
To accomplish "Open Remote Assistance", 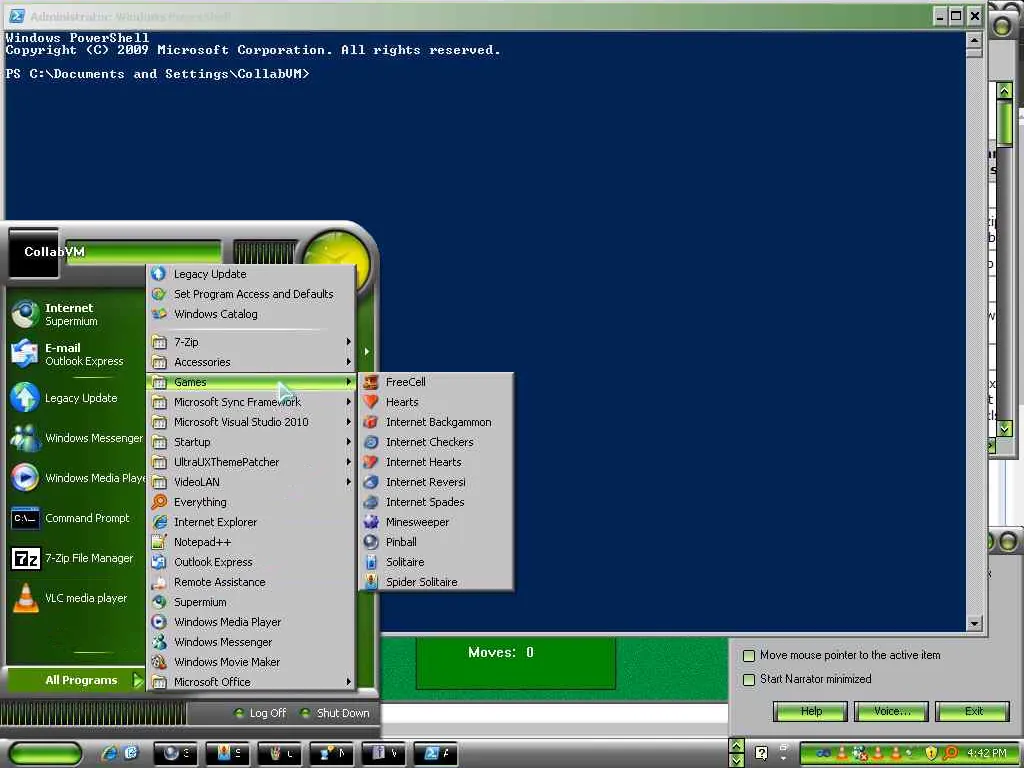I will (x=251, y=583).
